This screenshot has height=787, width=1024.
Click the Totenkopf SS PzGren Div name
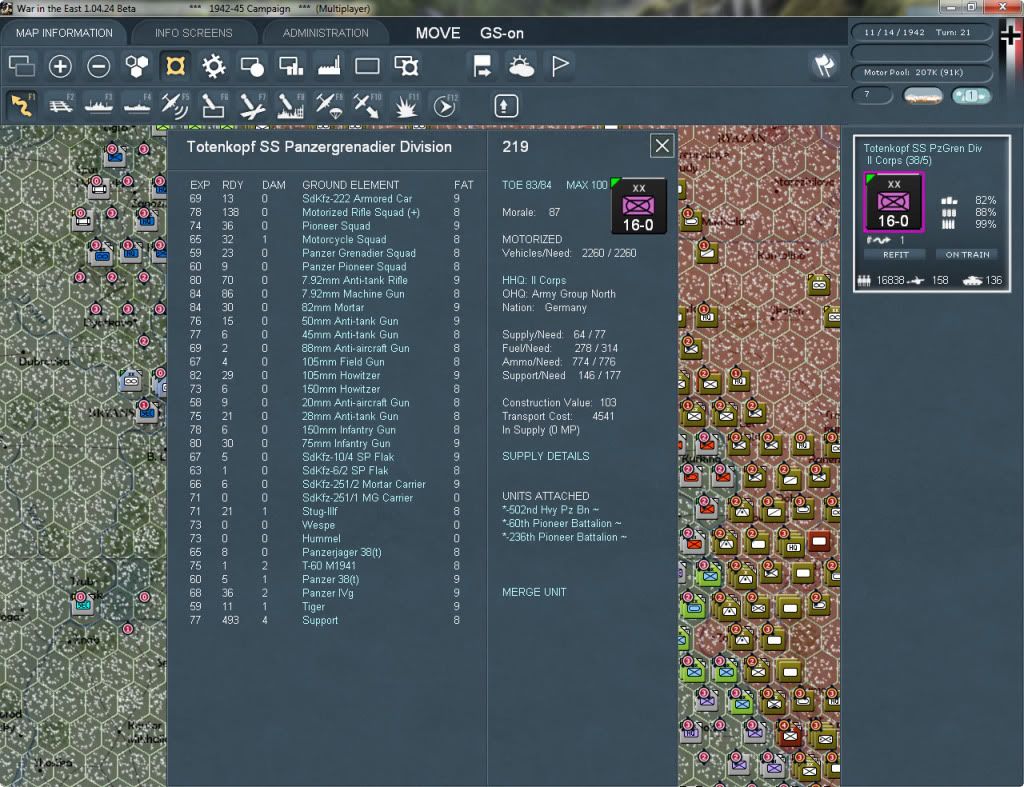point(922,148)
